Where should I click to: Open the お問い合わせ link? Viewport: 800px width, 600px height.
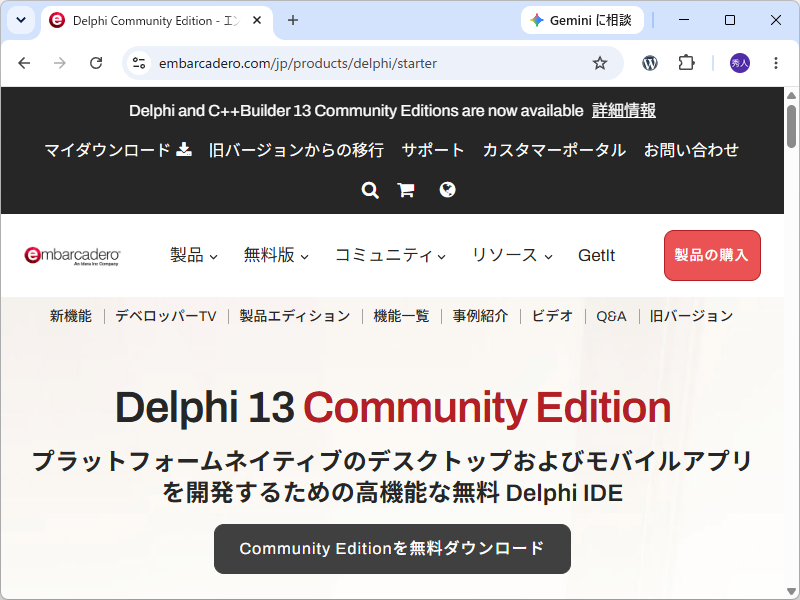[x=691, y=150]
